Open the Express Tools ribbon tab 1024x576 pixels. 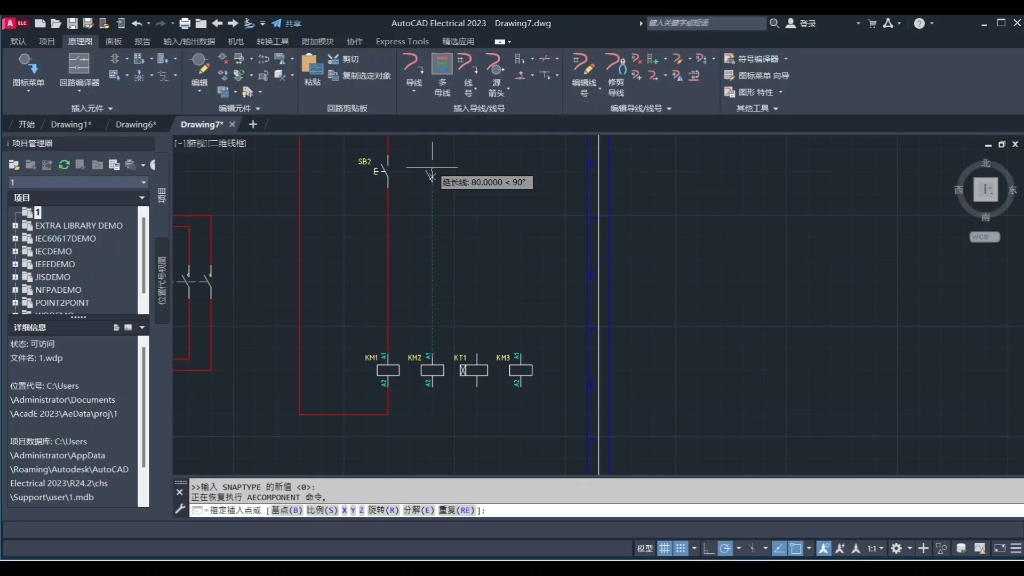(x=402, y=41)
